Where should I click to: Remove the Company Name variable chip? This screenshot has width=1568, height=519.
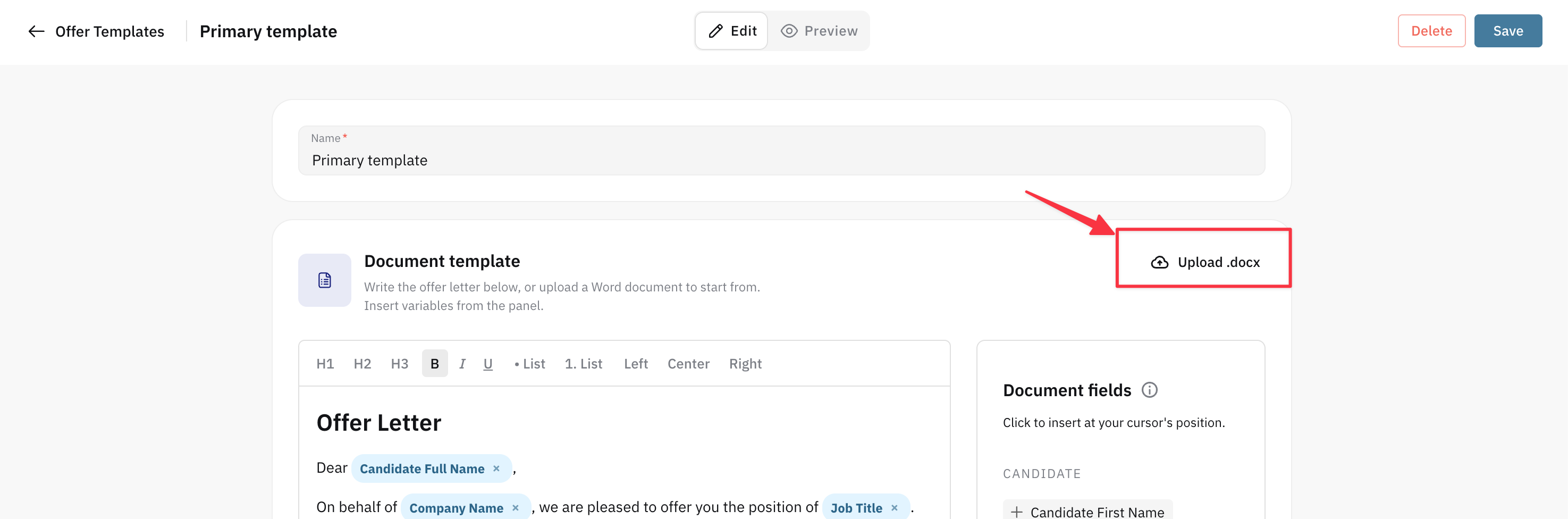(x=515, y=508)
